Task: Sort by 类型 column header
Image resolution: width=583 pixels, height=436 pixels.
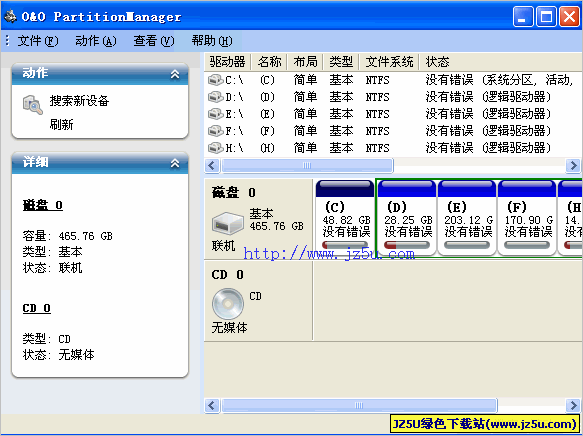Action: point(341,62)
